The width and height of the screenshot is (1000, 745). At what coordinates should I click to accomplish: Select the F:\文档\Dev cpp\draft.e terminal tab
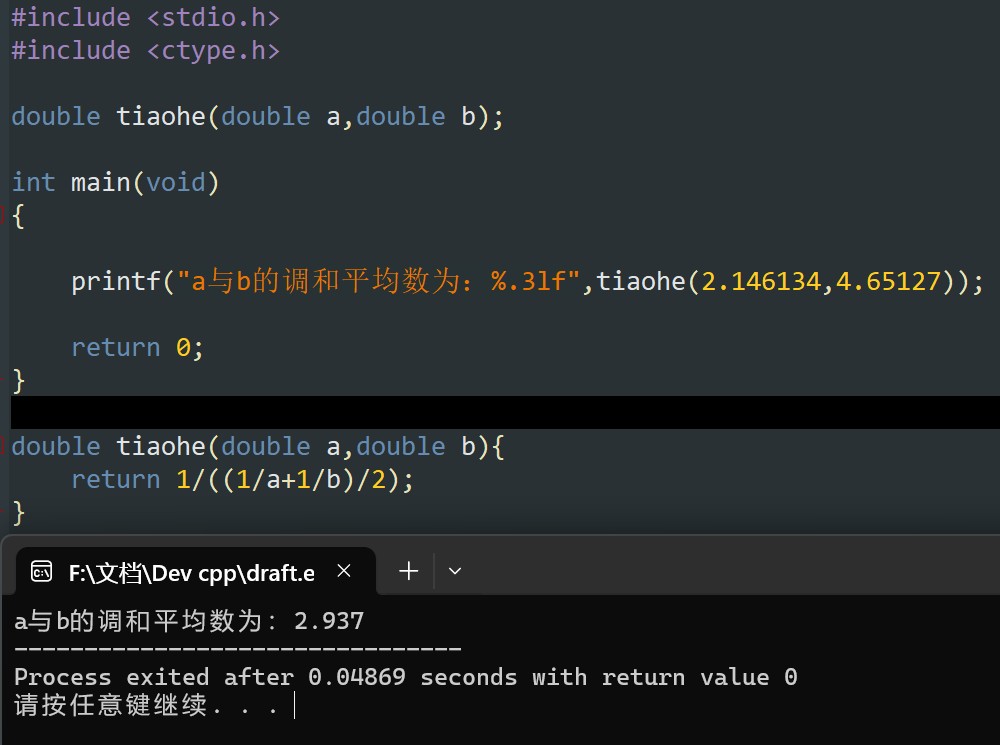tap(195, 571)
